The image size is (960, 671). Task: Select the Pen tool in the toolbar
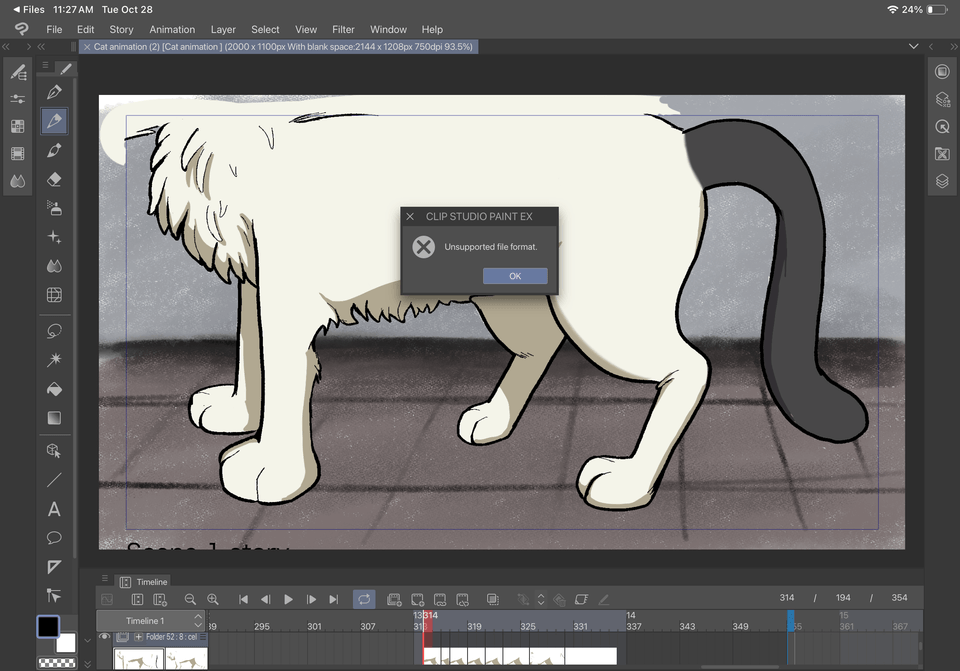[54, 92]
